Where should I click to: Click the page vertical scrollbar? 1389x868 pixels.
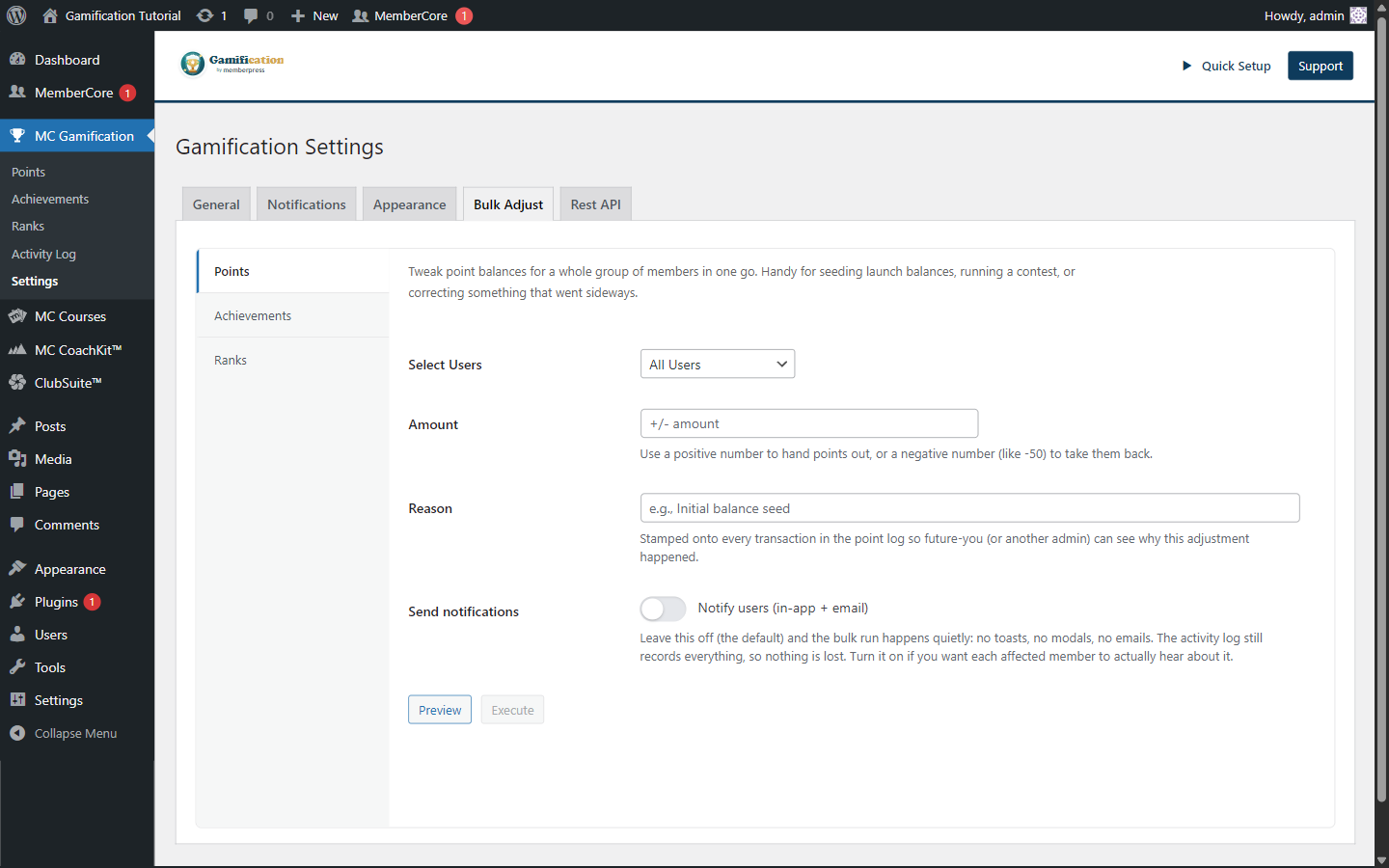click(x=1381, y=409)
